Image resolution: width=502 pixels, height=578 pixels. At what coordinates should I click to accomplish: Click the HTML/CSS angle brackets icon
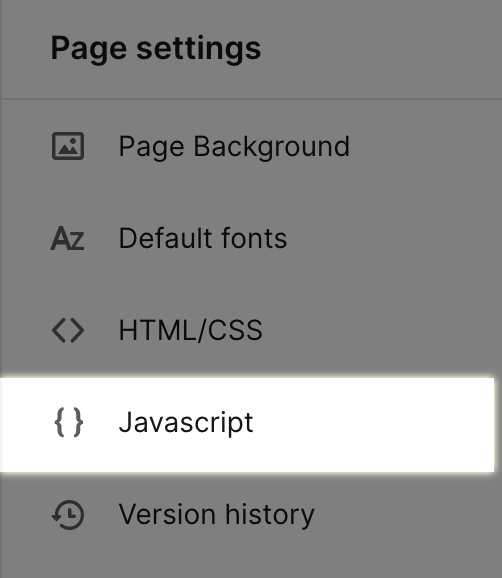tap(68, 330)
